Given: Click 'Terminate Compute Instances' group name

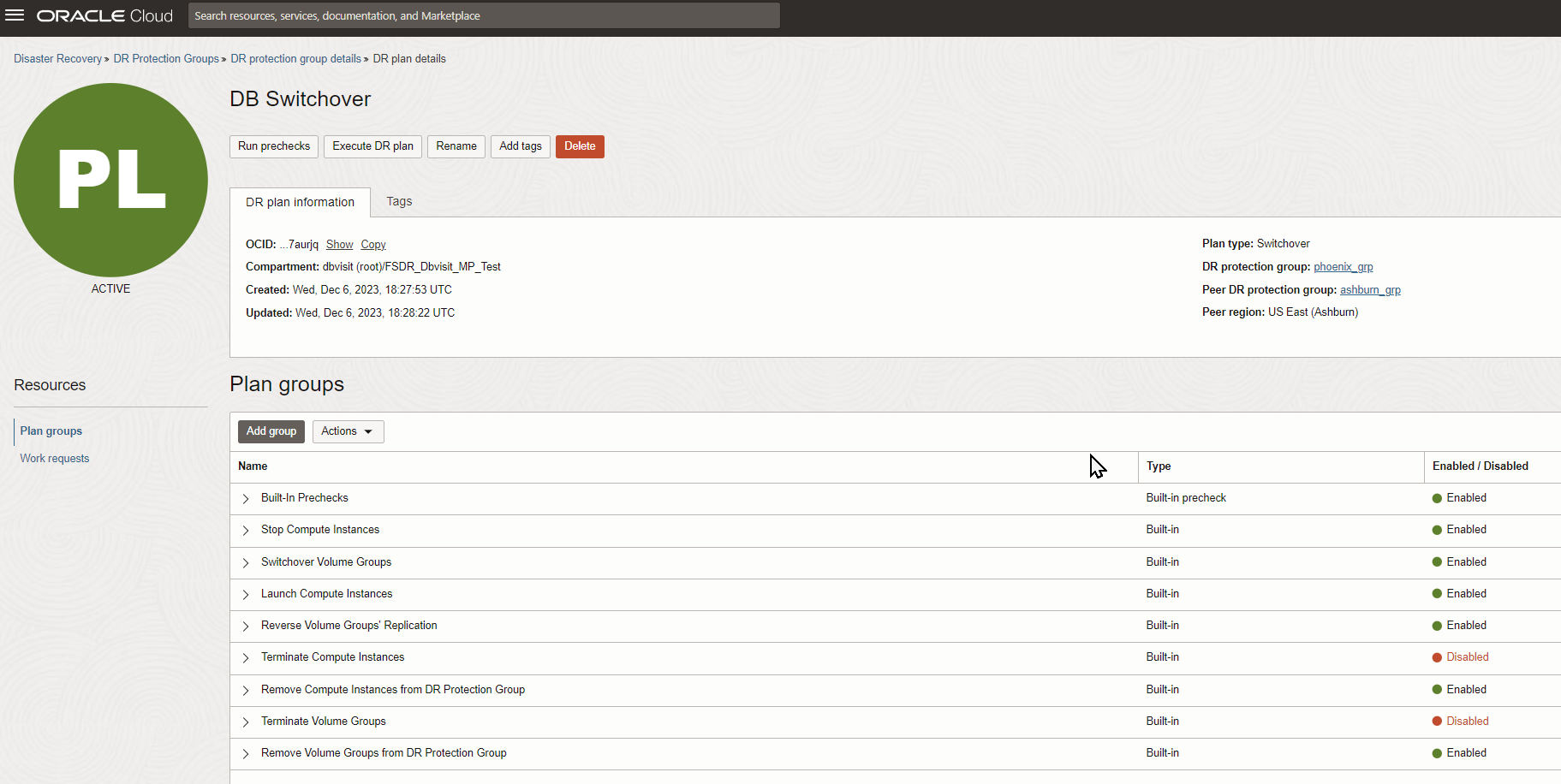Looking at the screenshot, I should click(333, 657).
